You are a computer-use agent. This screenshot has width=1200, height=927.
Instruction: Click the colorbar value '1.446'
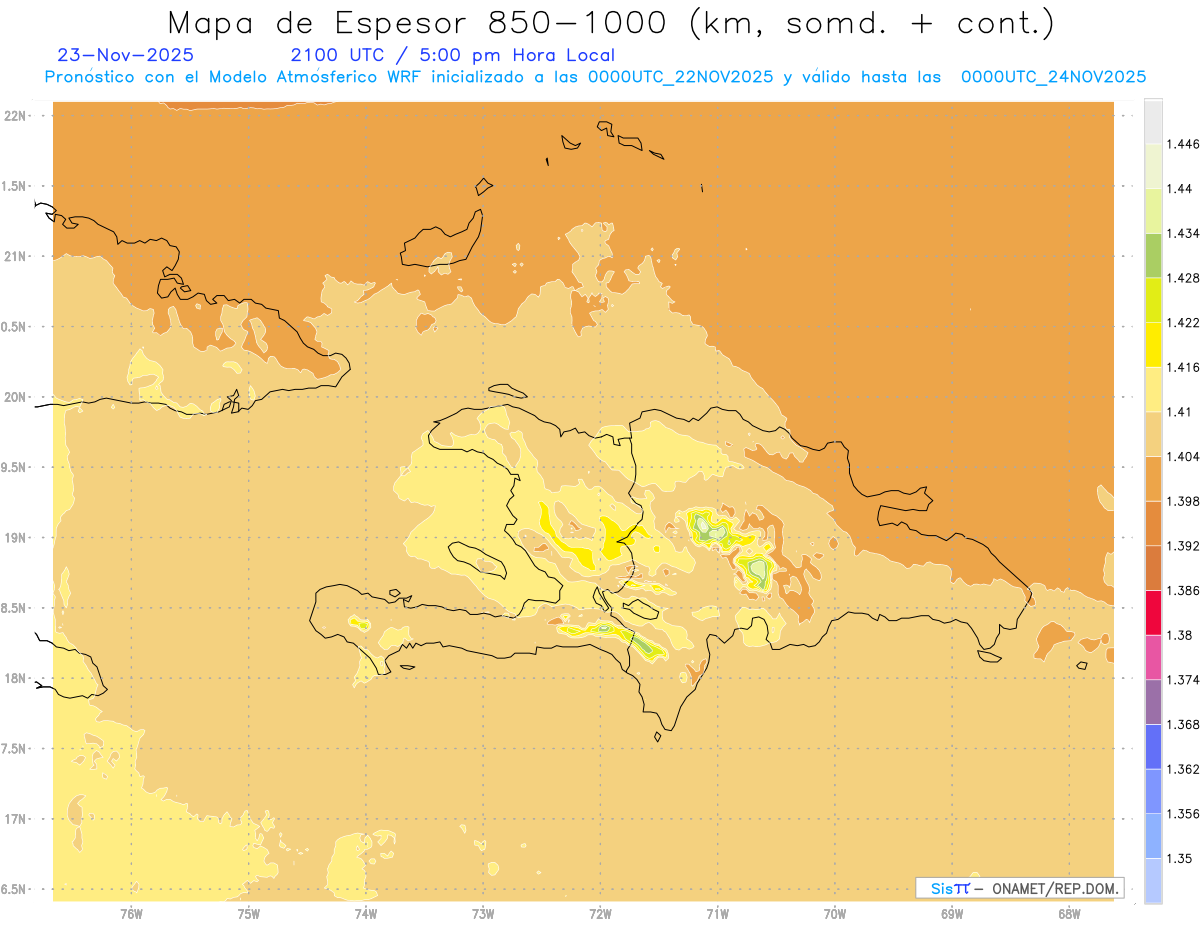1184,144
